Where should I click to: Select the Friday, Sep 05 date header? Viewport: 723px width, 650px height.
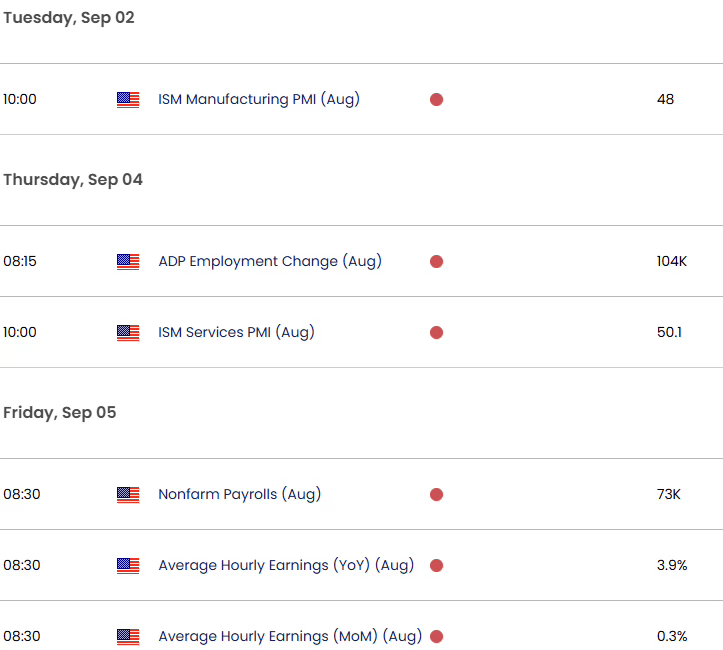[x=59, y=413]
